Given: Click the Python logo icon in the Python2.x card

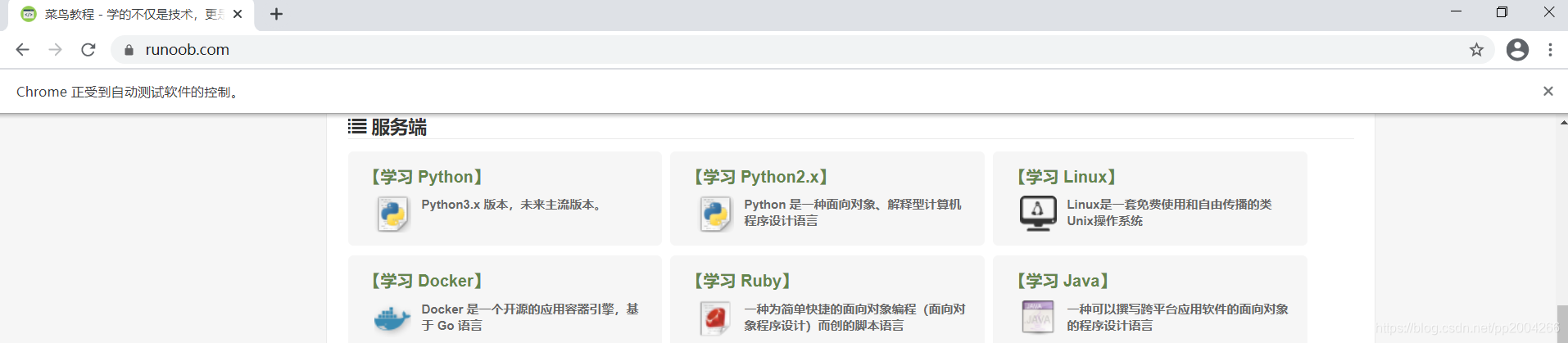Looking at the screenshot, I should tap(716, 214).
